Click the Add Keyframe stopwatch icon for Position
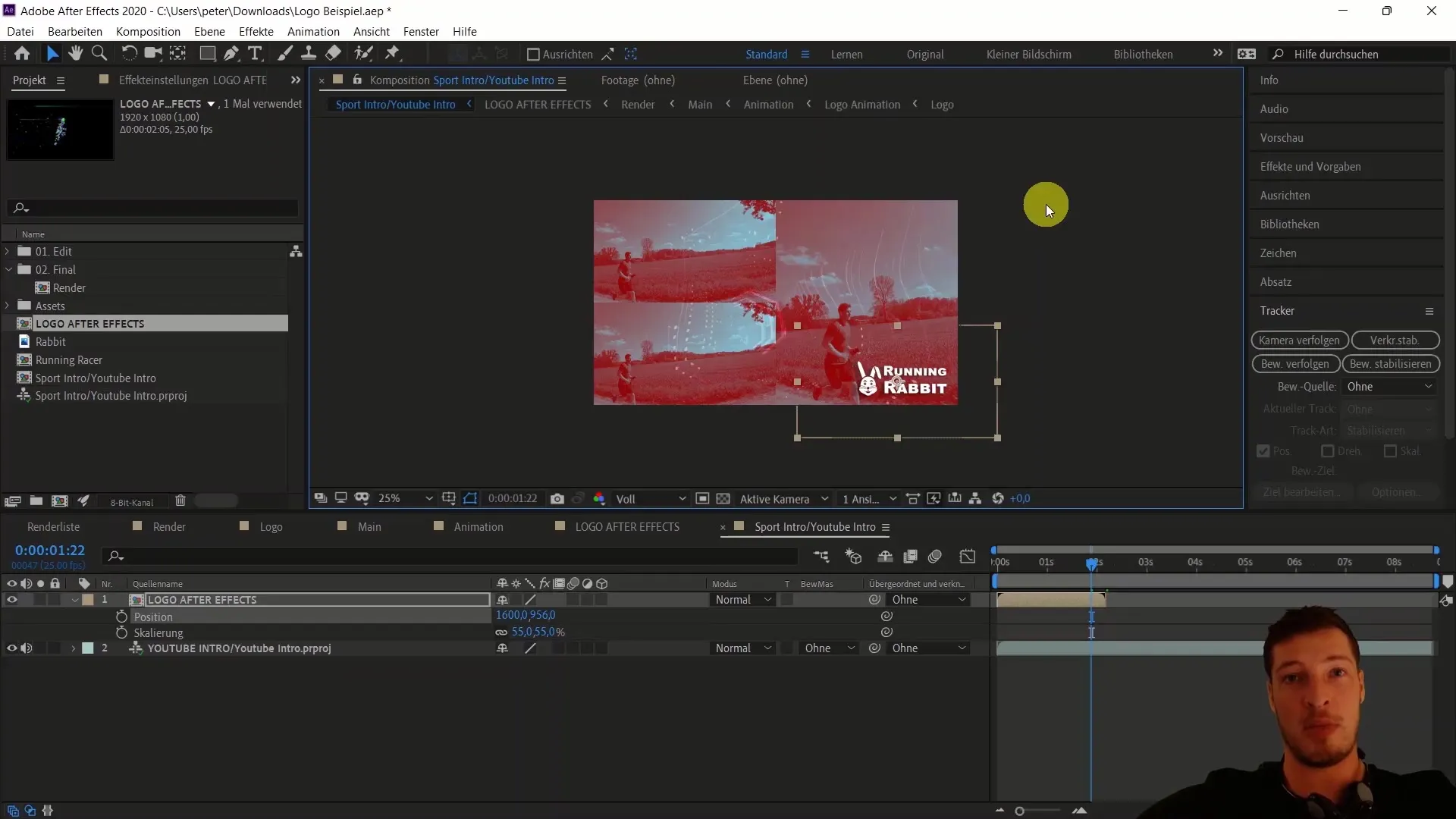The width and height of the screenshot is (1456, 819). (120, 616)
